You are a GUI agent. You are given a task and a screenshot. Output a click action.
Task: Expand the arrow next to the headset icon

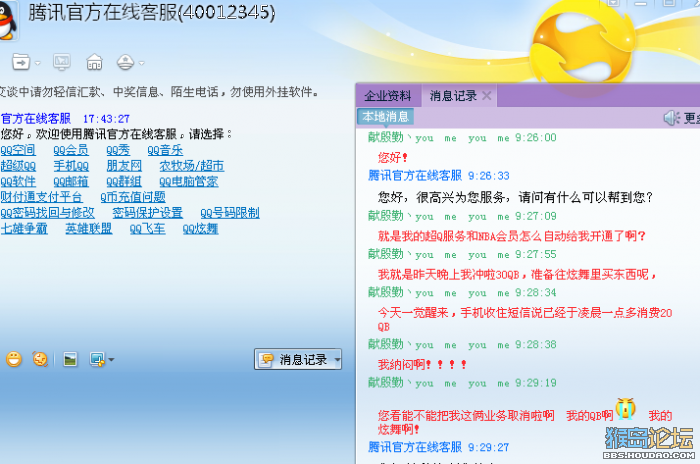pos(142,63)
